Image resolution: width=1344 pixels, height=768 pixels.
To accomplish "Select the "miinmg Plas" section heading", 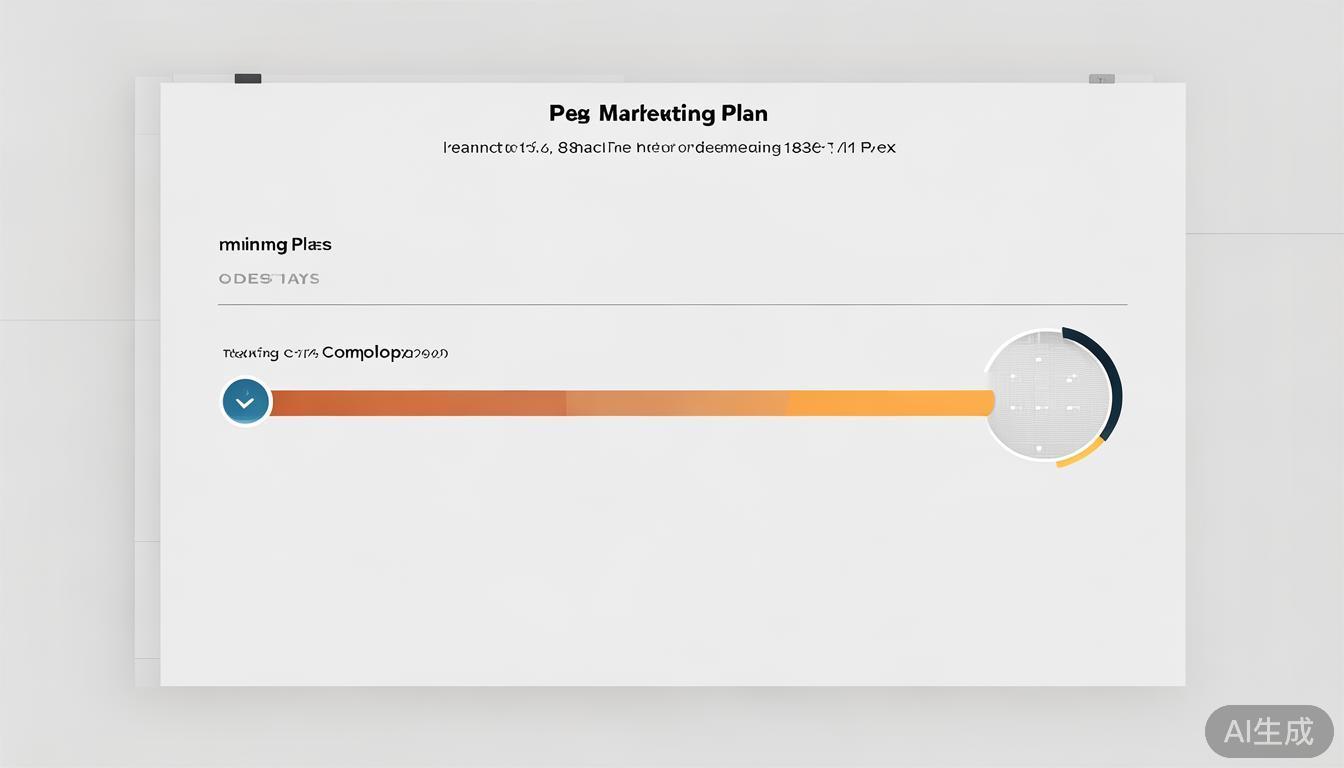I will (x=275, y=244).
